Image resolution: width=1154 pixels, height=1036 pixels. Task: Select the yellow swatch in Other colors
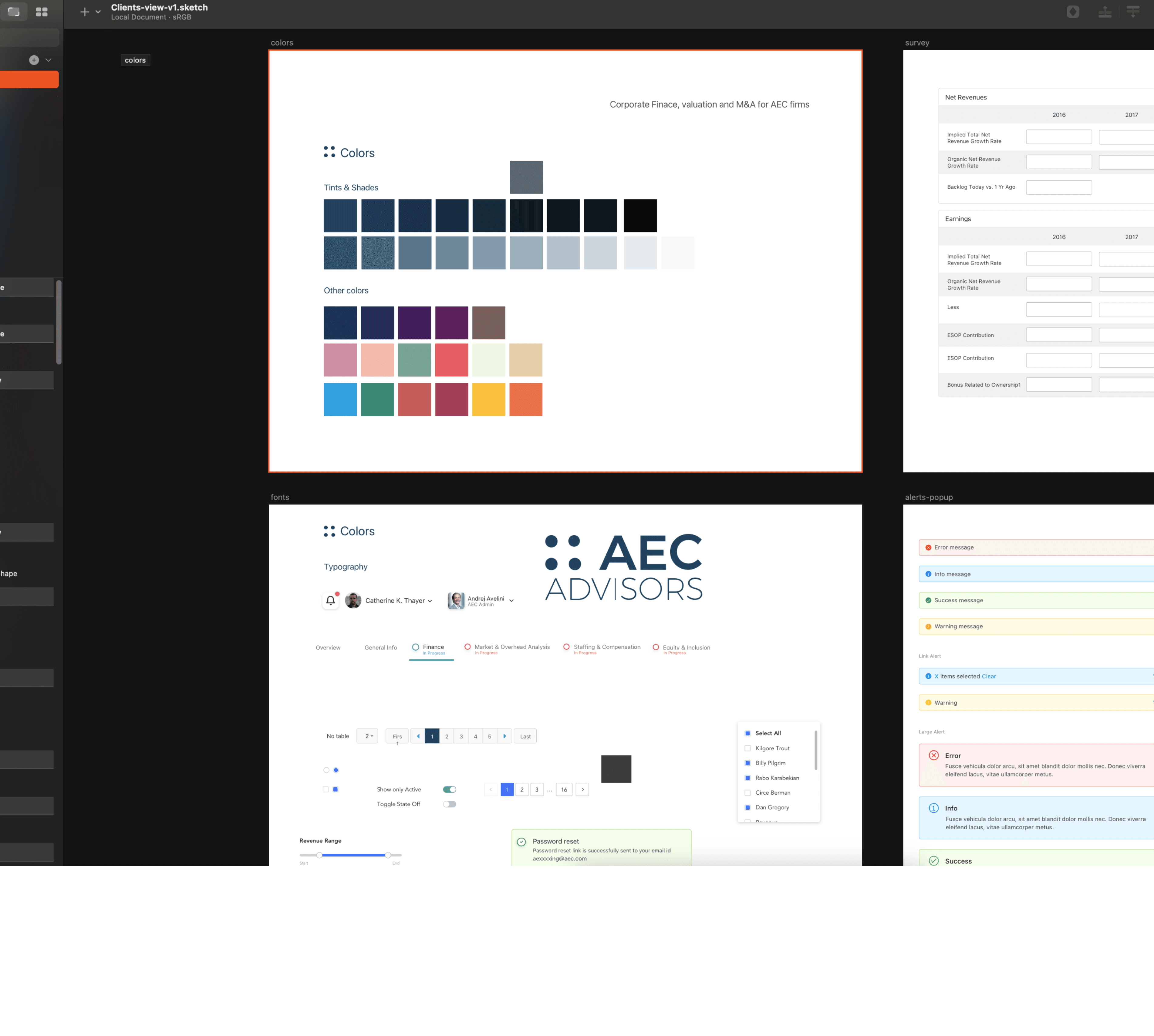[488, 400]
